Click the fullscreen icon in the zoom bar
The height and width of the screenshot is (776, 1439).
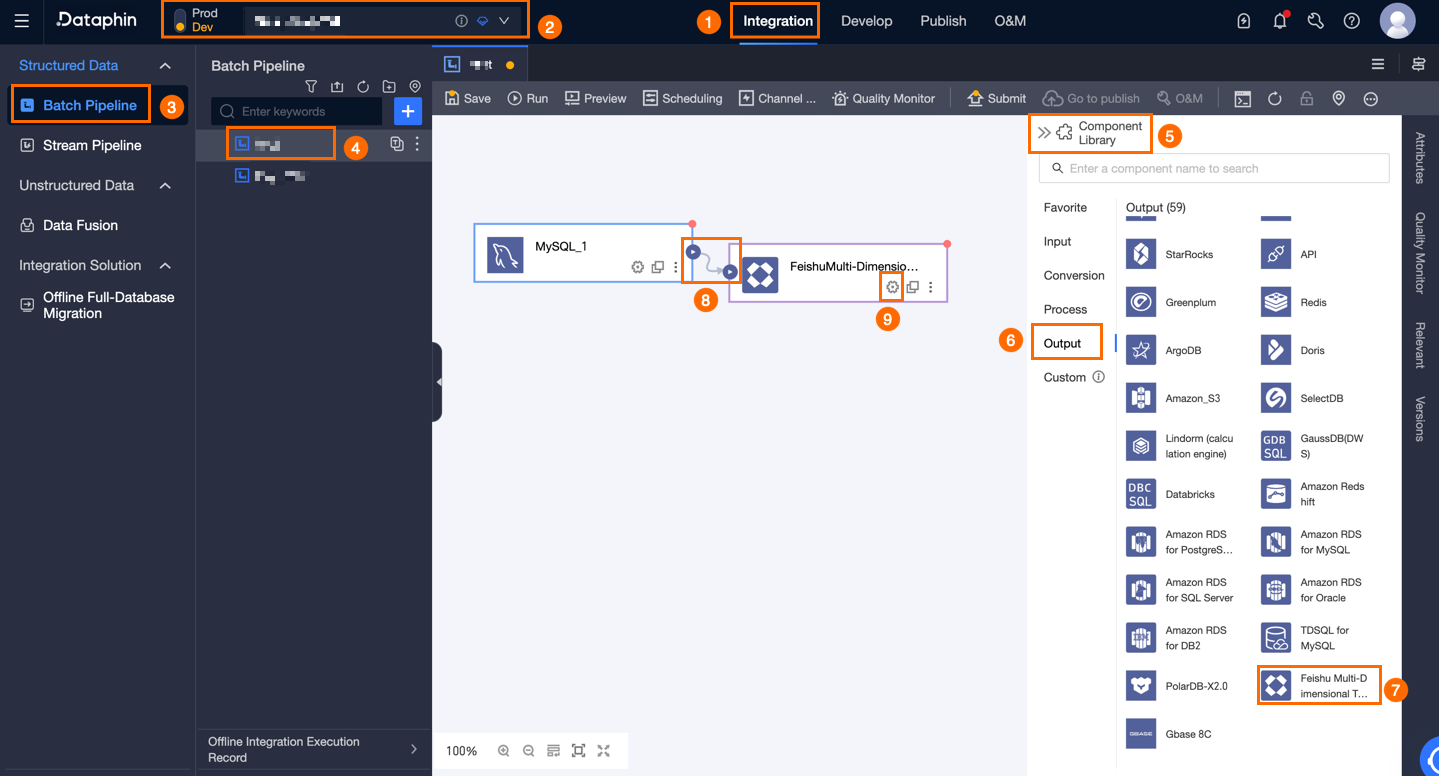point(603,751)
